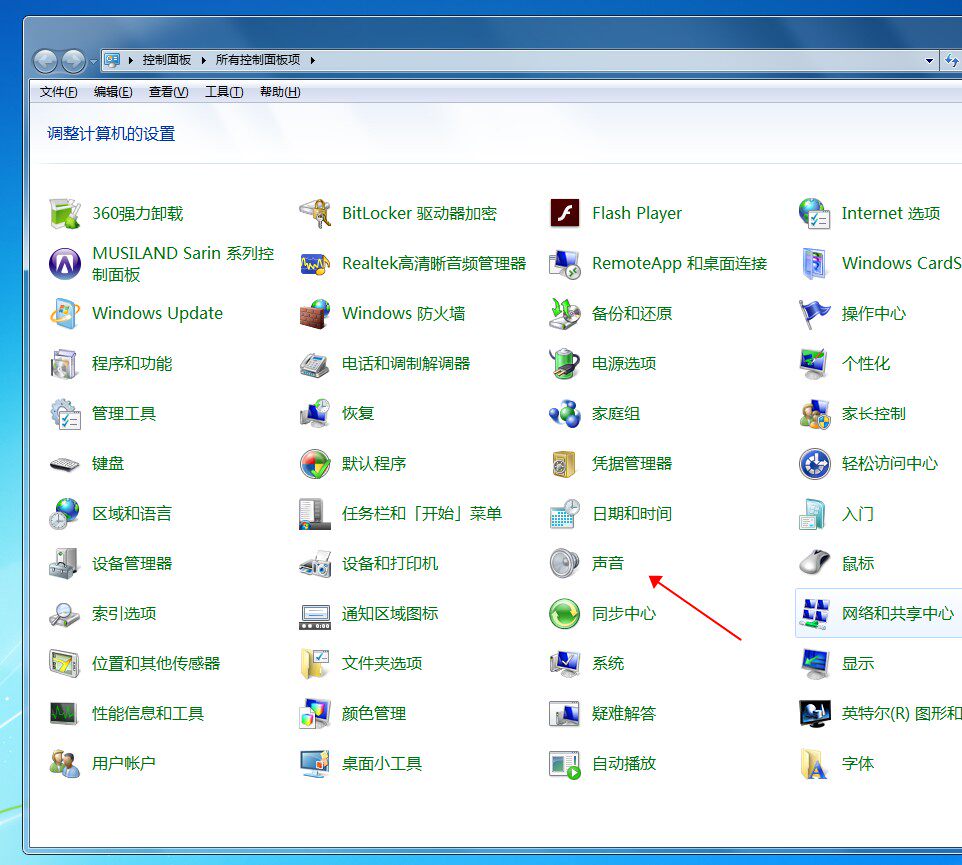The width and height of the screenshot is (962, 865).
Task: Open the 家庭组 spheres icon
Action: click(564, 413)
